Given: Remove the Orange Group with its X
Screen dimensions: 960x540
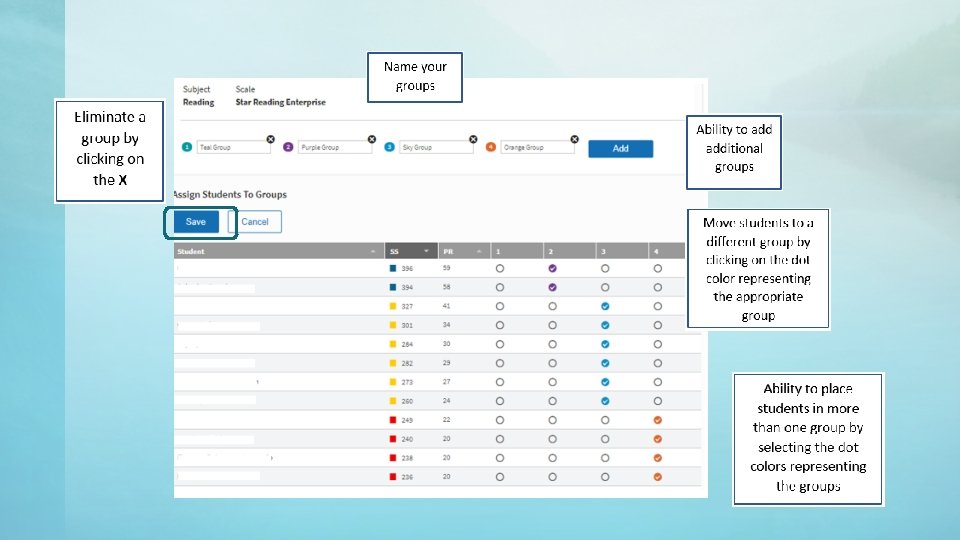Looking at the screenshot, I should [574, 140].
